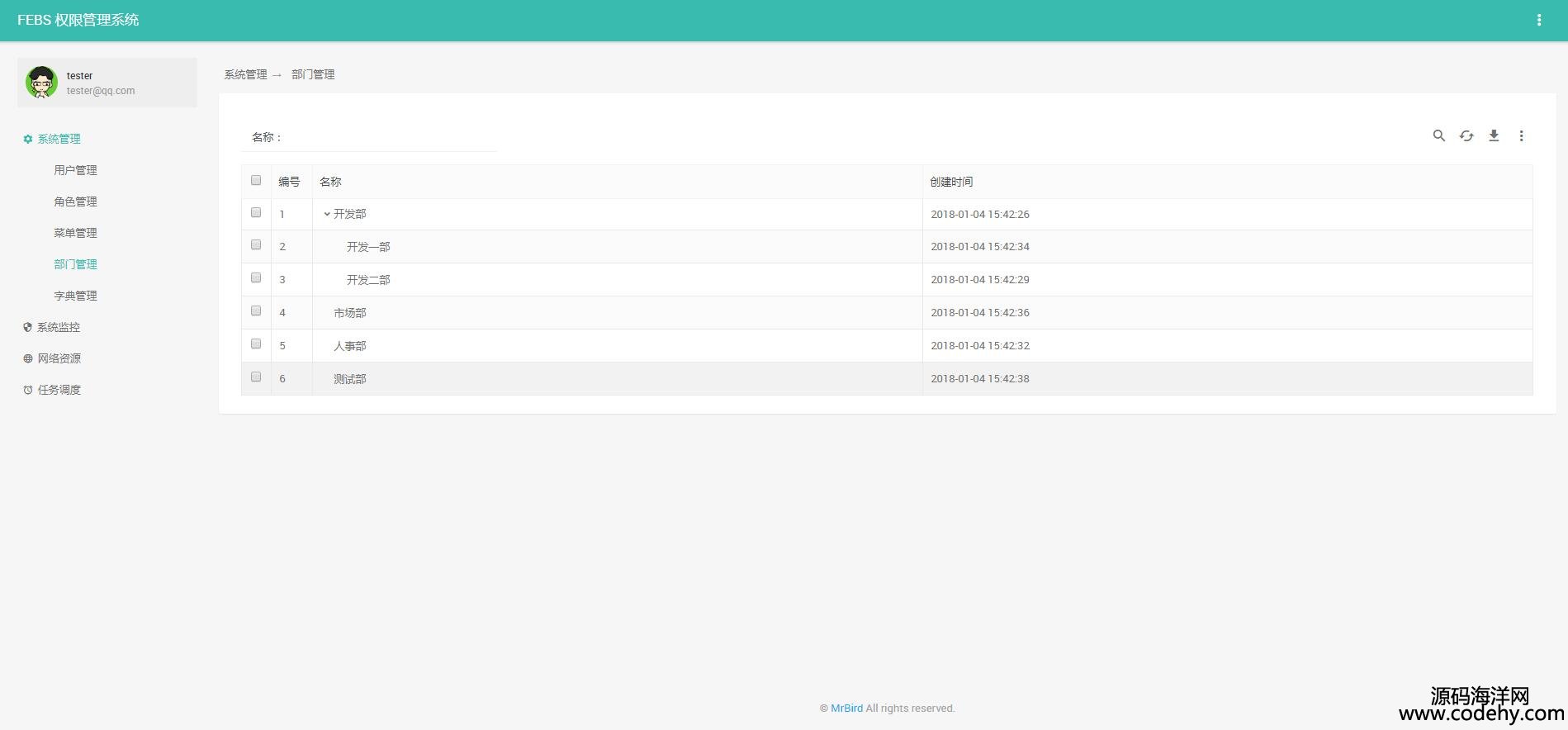This screenshot has width=1568, height=730.
Task: Click the tester username in the profile card
Action: [x=79, y=75]
